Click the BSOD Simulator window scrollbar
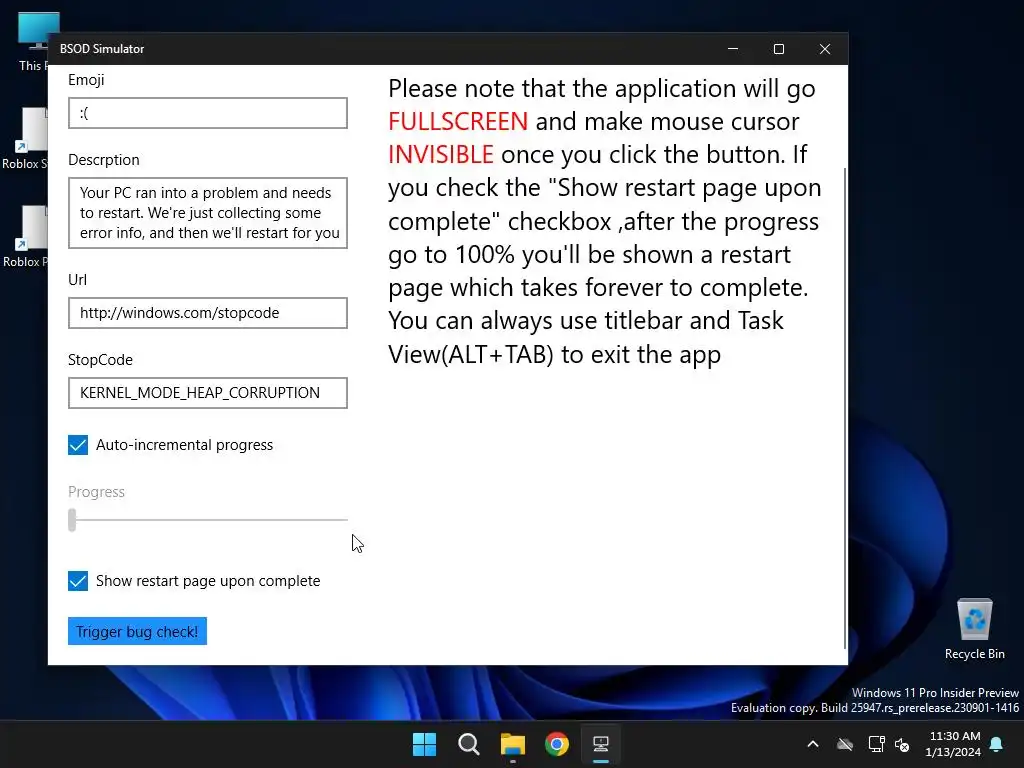 (845, 408)
